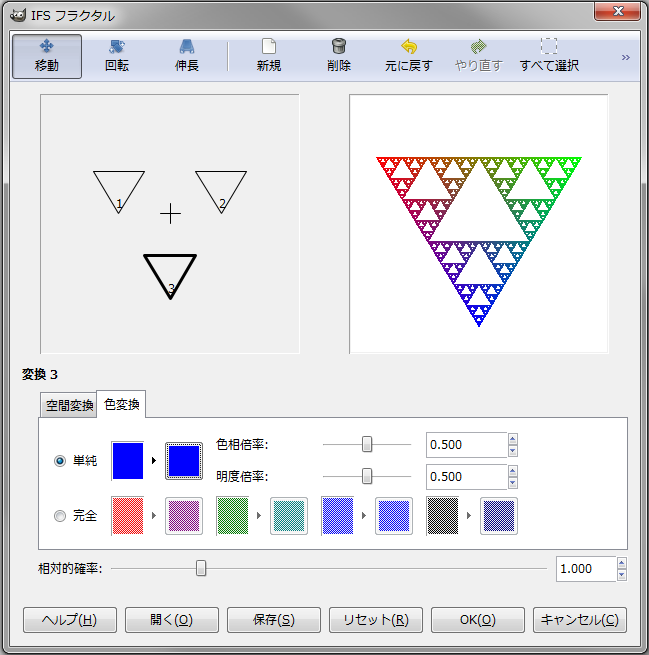Confirm with the OK(O) button
649x655 pixels.
(478, 620)
